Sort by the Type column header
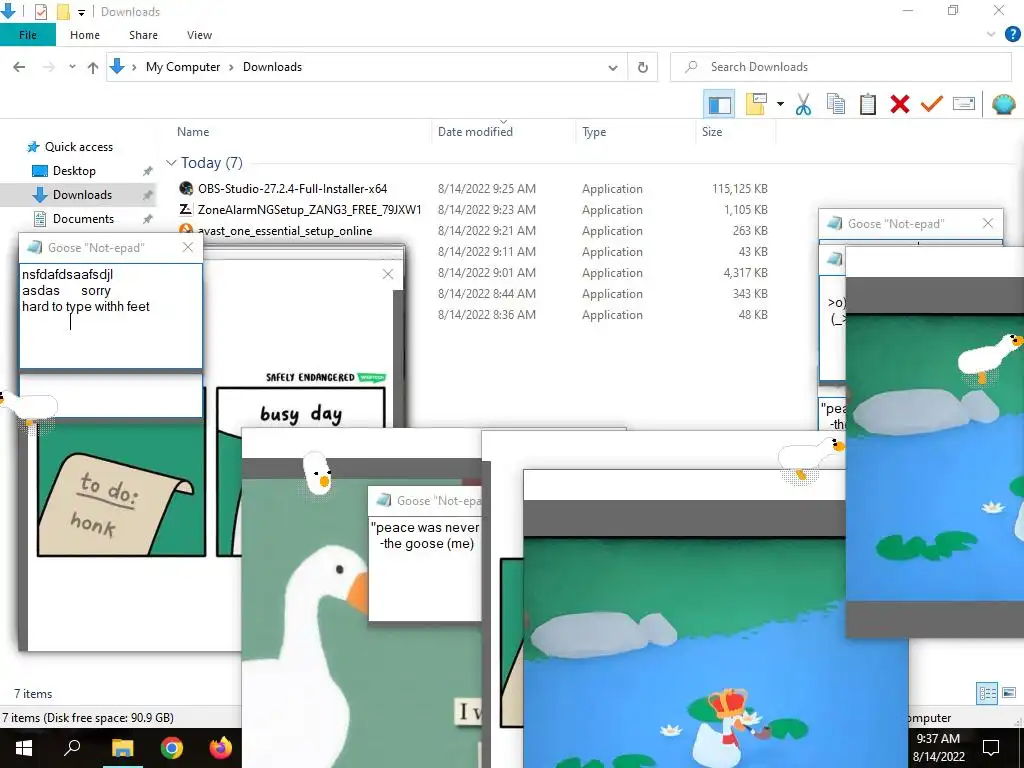This screenshot has height=768, width=1024. coord(594,132)
